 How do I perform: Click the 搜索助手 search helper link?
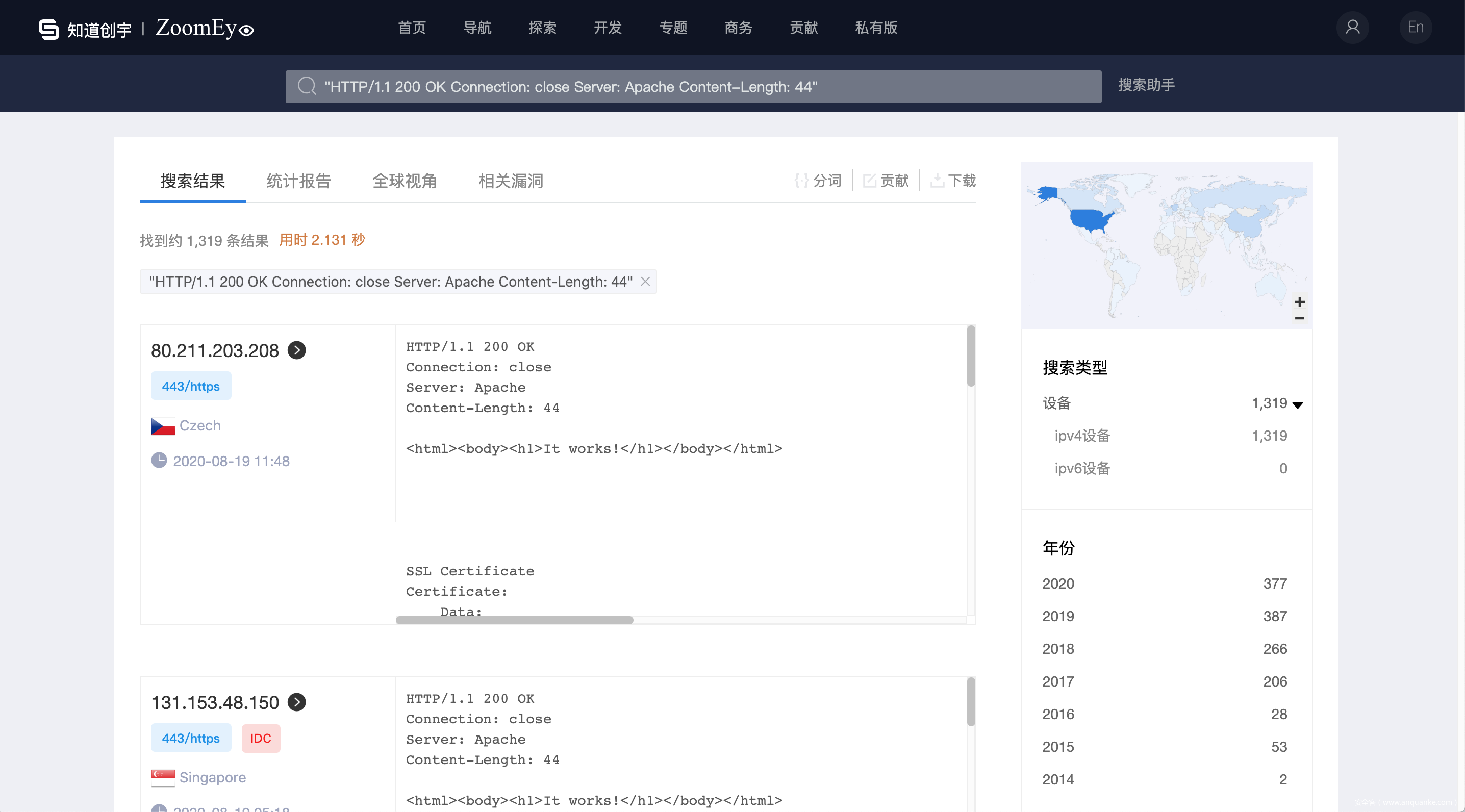1146,85
